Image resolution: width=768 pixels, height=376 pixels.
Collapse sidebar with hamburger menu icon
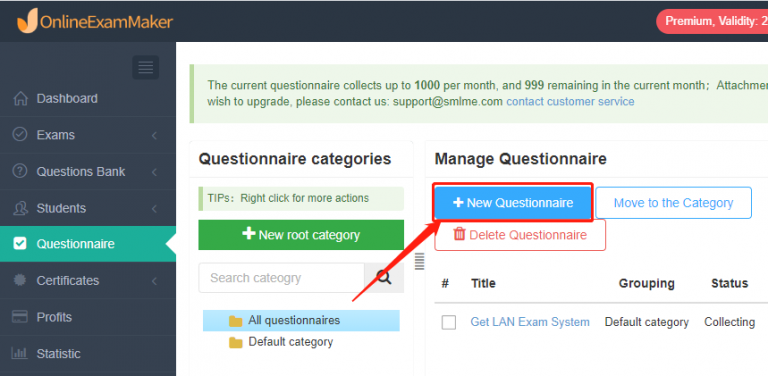pos(145,68)
